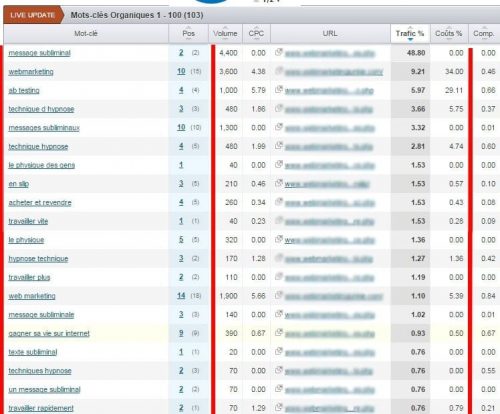
Task: Sort table by CPC column header
Action: (x=256, y=34)
